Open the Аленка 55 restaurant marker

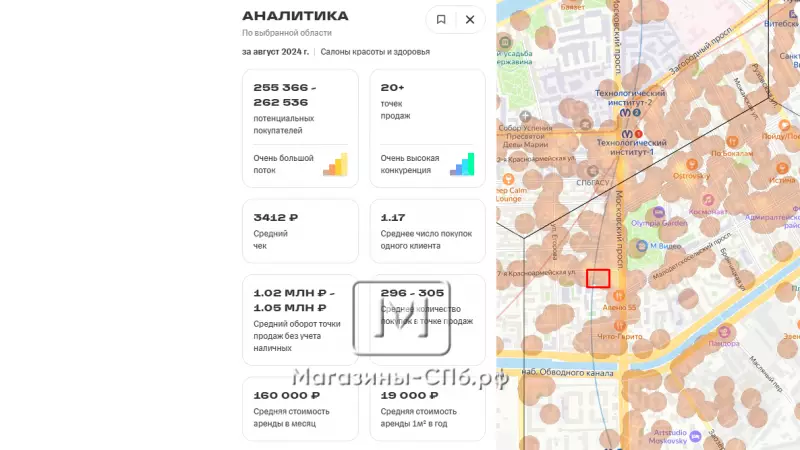[x=619, y=296]
